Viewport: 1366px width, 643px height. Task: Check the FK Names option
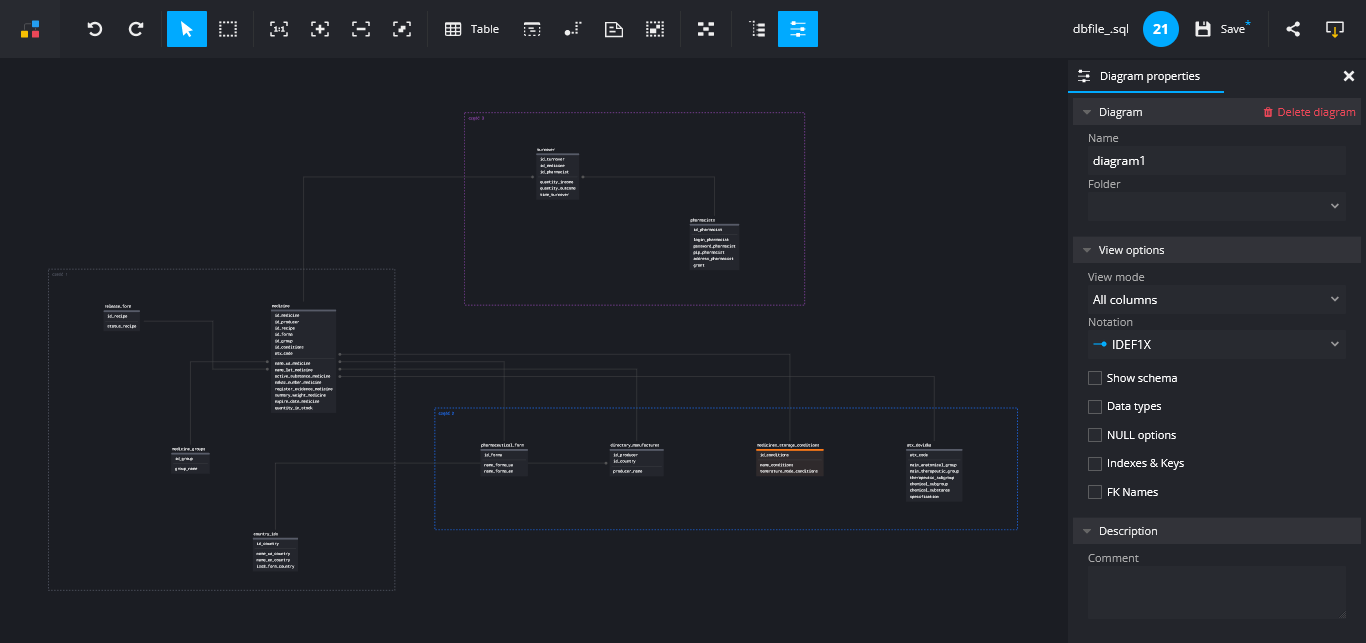1095,491
